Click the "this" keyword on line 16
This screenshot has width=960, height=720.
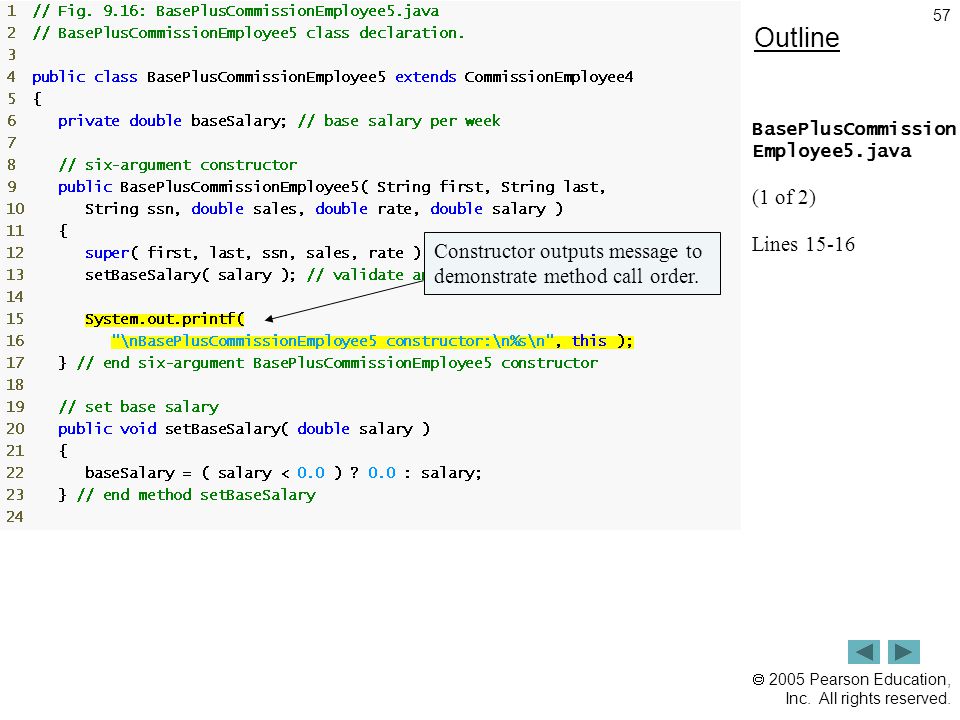(x=589, y=341)
